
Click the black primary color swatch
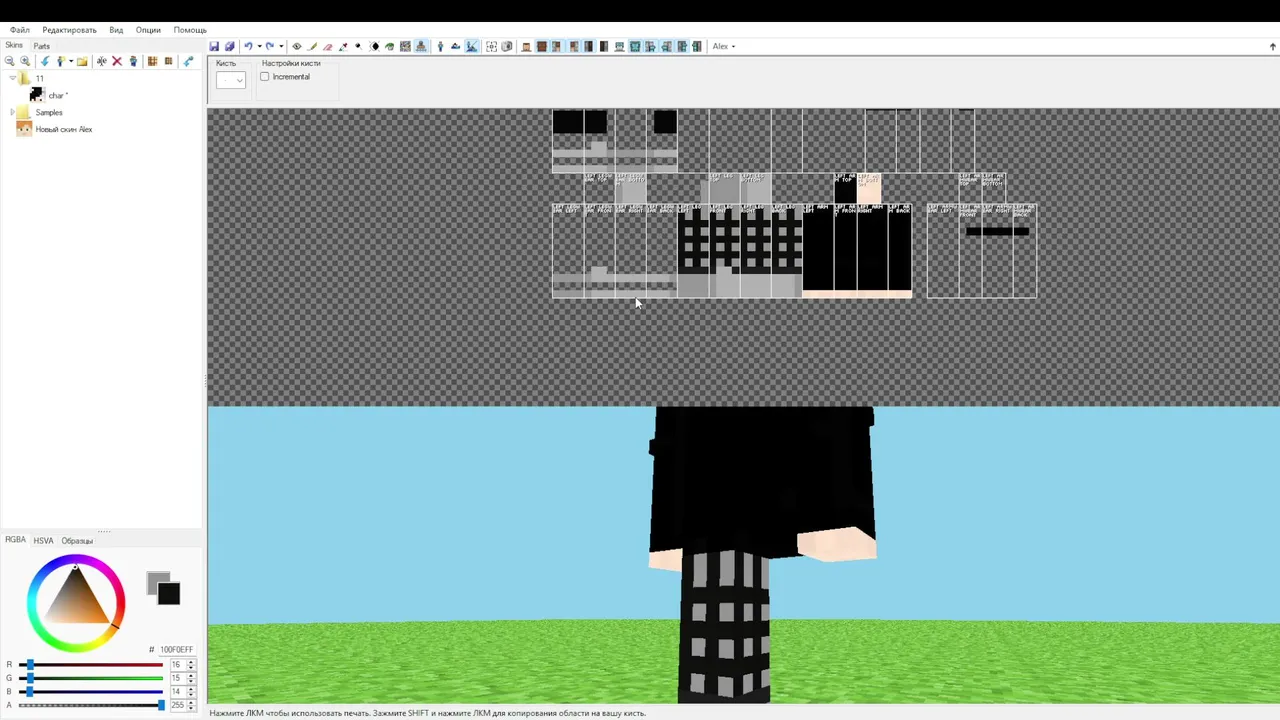[x=168, y=593]
